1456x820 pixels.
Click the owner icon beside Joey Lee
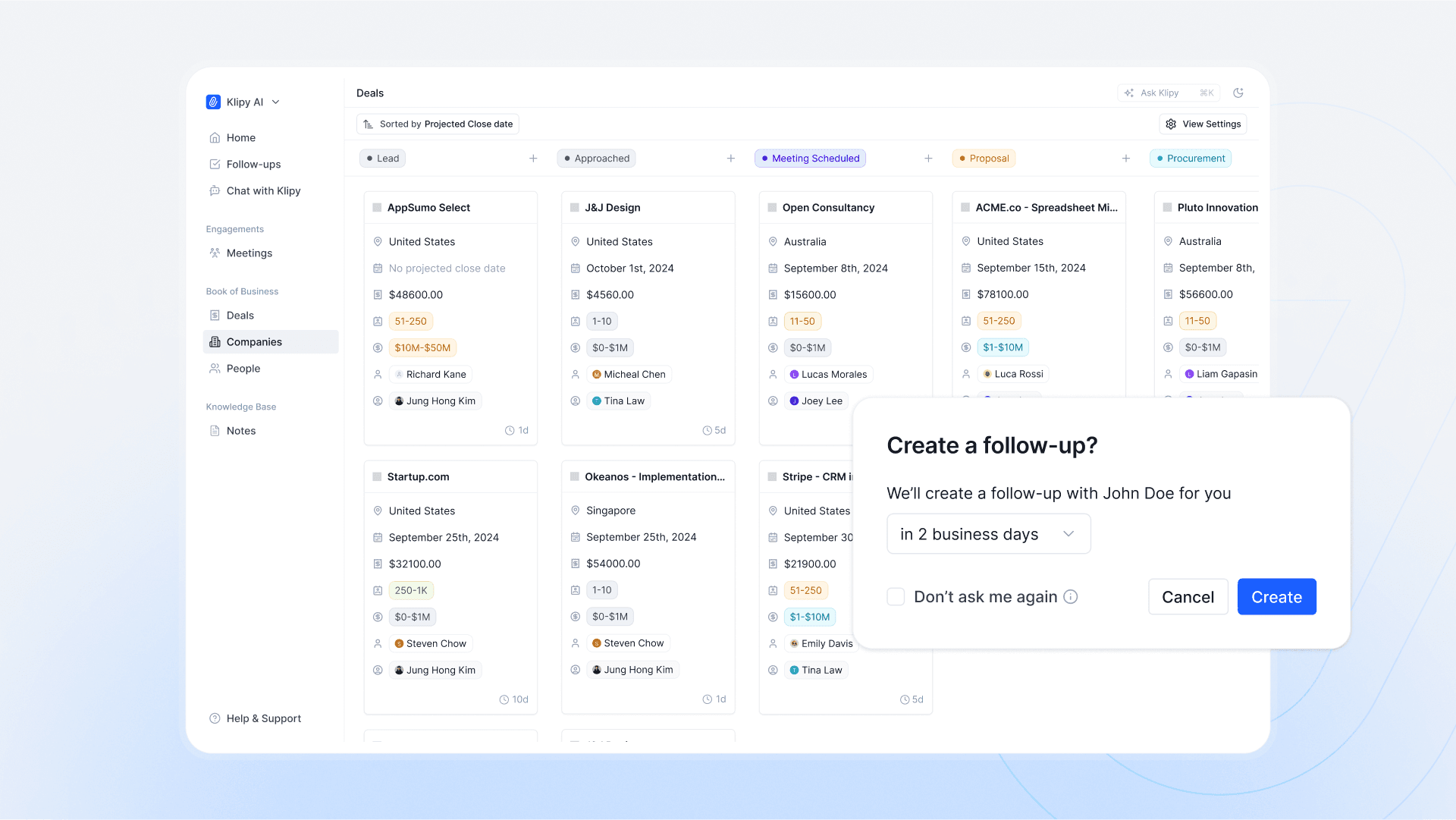[x=773, y=401]
